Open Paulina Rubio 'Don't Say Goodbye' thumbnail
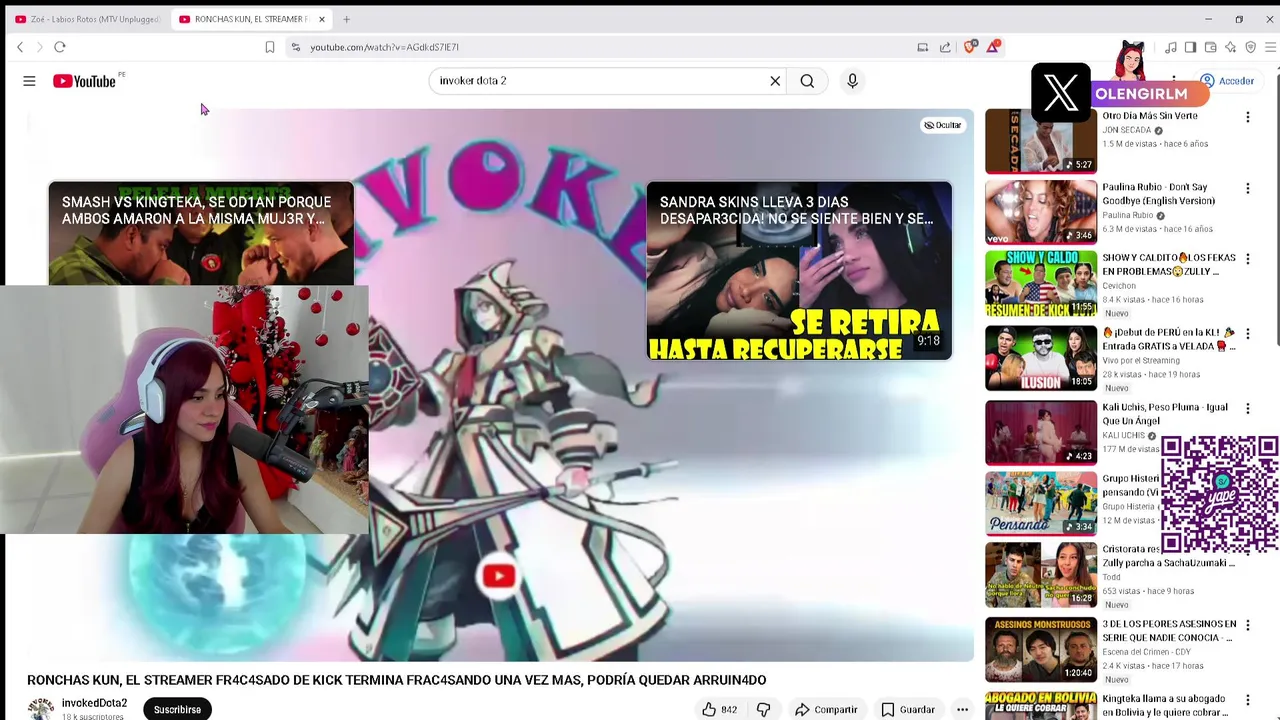The height and width of the screenshot is (720, 1280). (x=1041, y=211)
